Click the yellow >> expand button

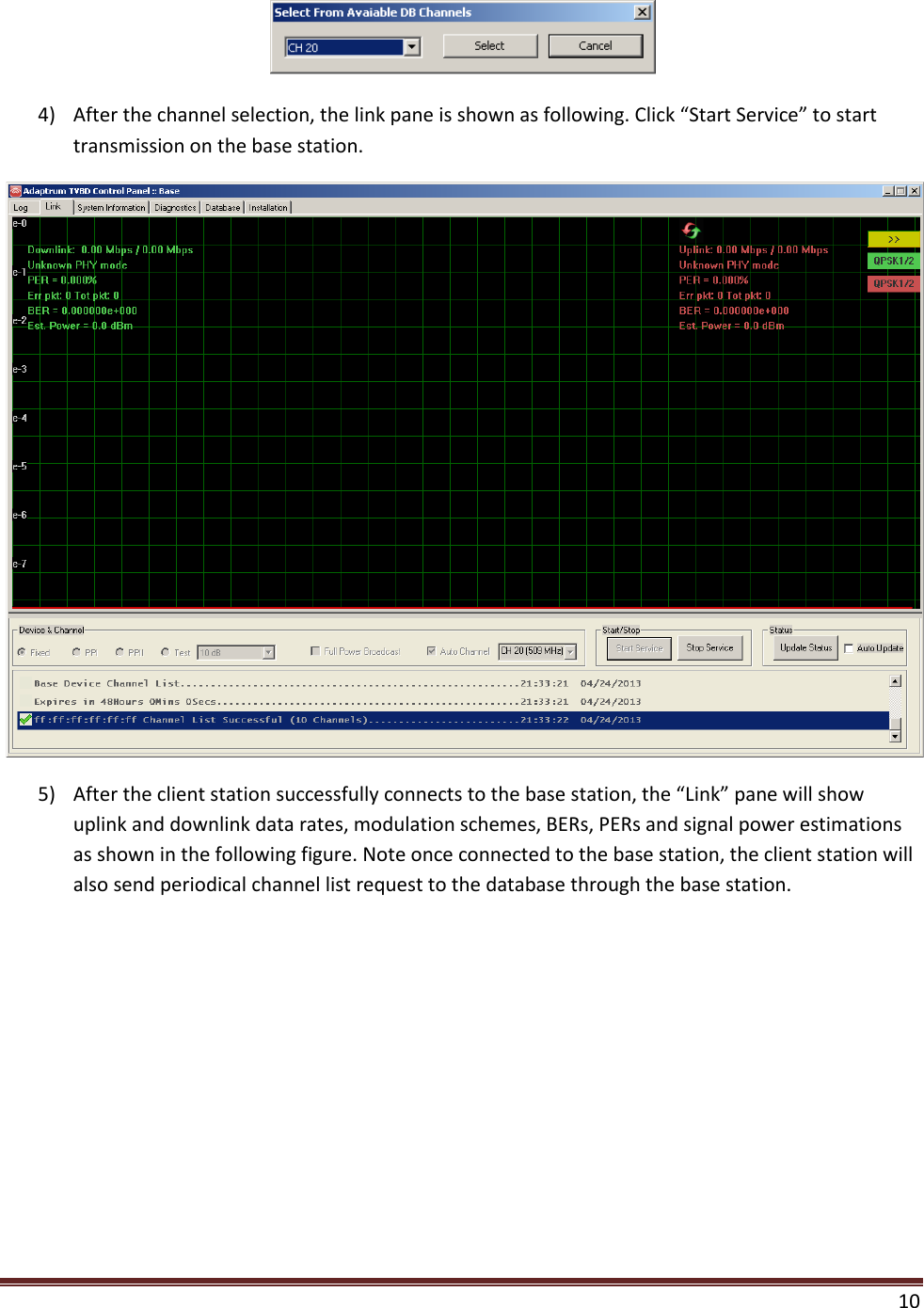point(894,239)
